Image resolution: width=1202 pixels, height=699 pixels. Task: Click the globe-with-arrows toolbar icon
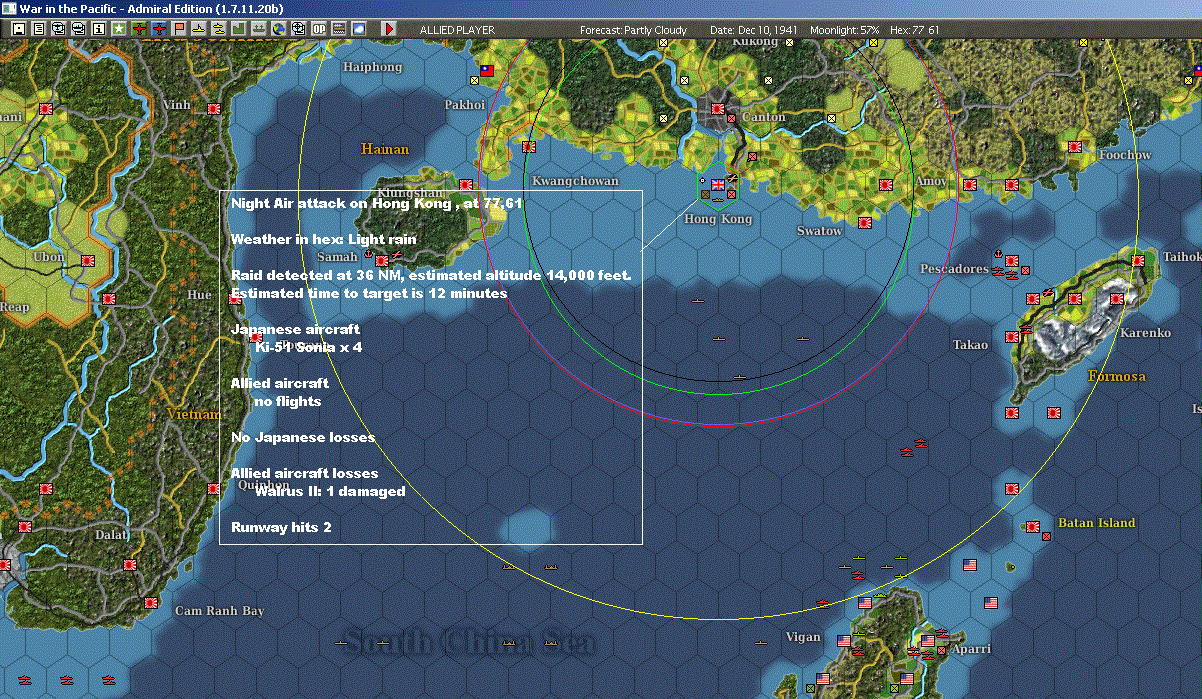59,29
